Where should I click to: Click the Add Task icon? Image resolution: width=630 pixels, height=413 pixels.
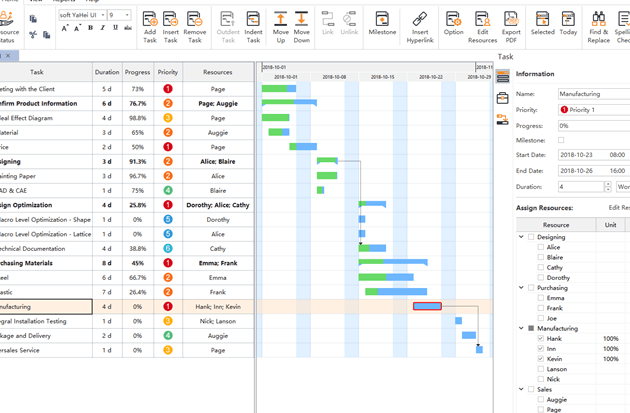point(149,27)
